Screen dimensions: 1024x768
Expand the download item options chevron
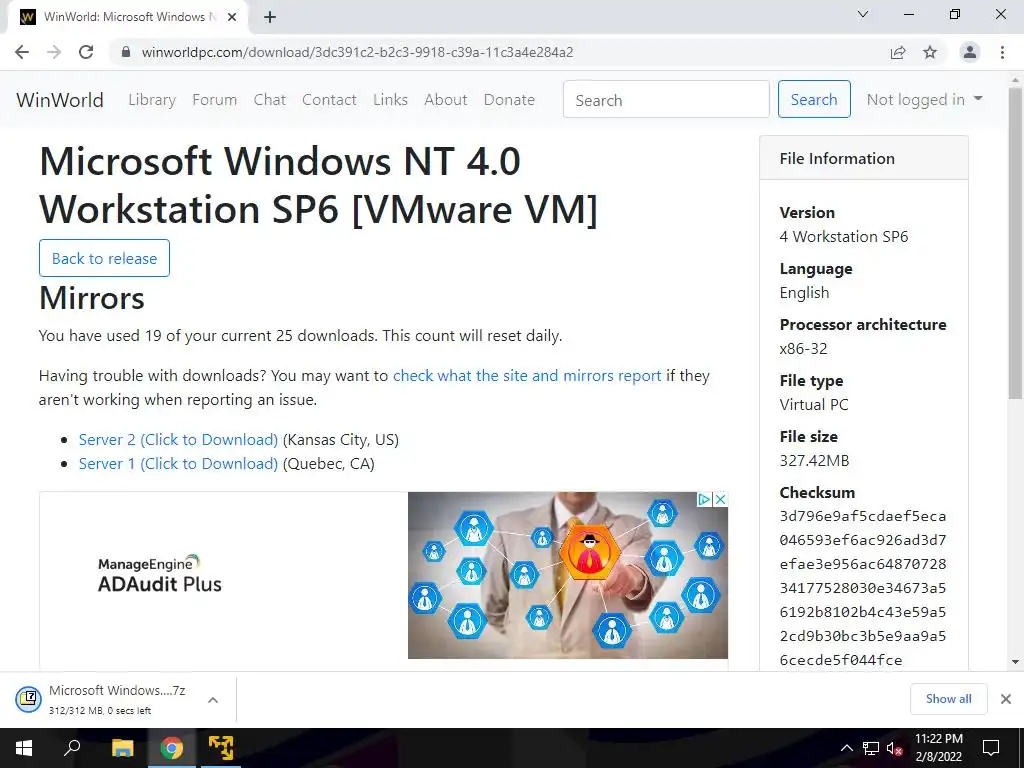(213, 699)
